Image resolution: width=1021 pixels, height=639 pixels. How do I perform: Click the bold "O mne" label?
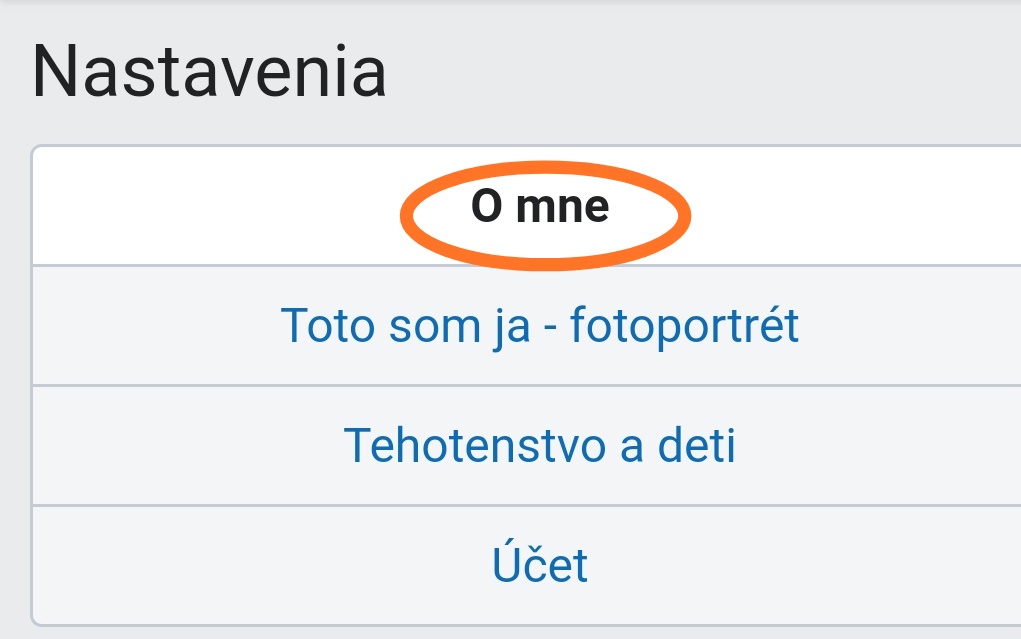(540, 207)
